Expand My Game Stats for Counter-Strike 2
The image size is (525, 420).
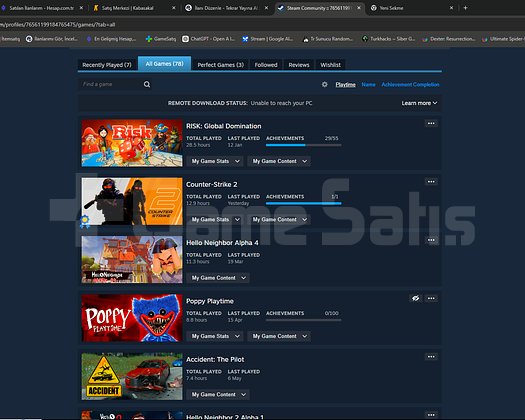pos(216,219)
